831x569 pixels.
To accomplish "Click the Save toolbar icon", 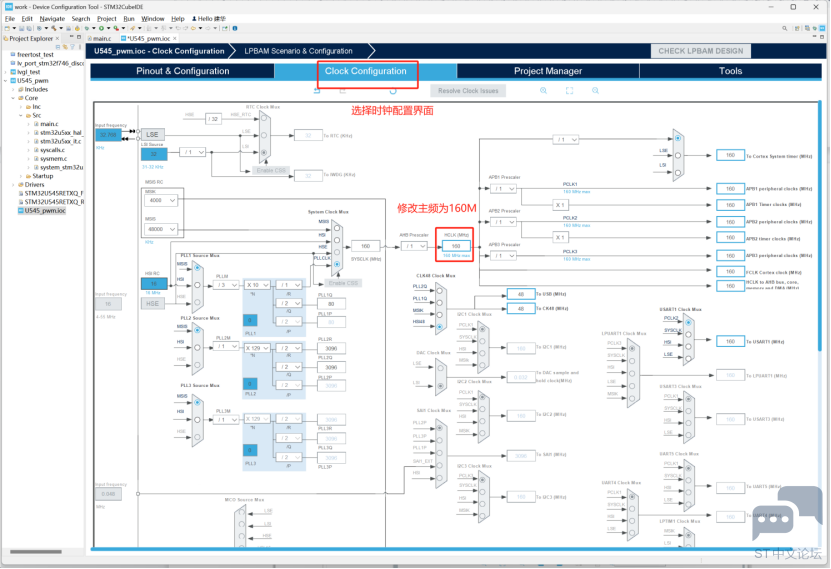I will click(22, 28).
